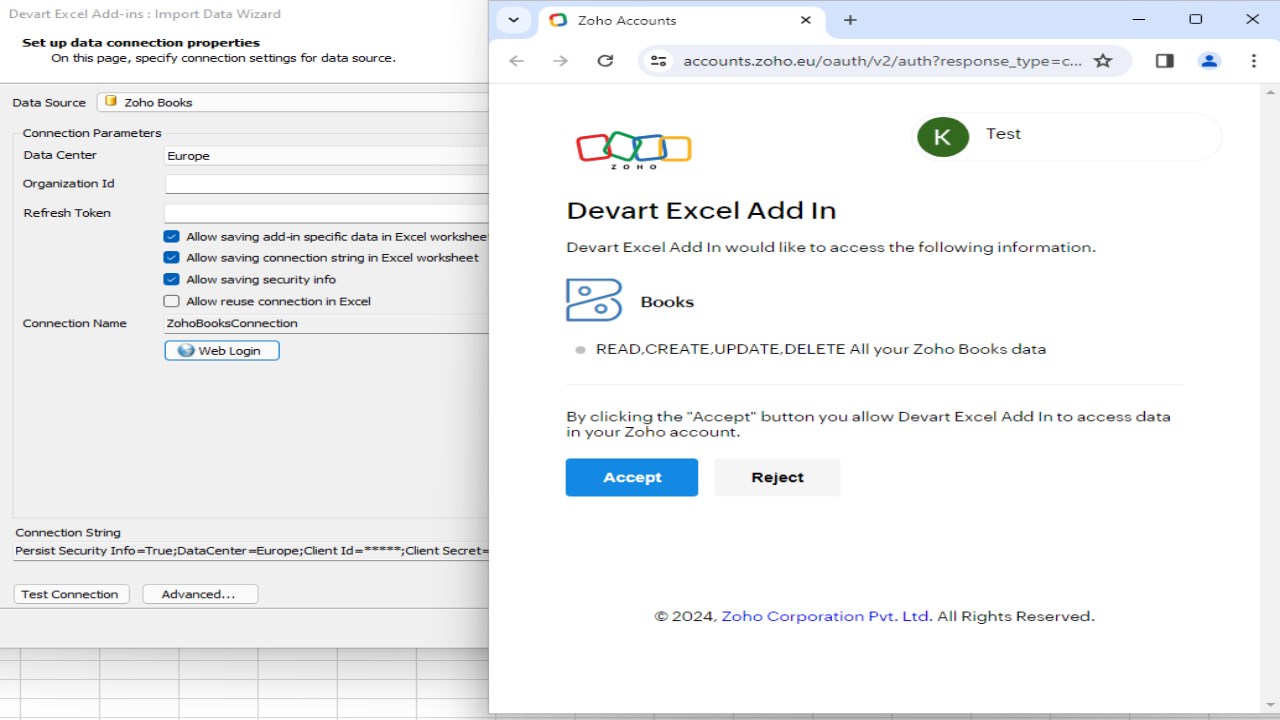Open Chrome profile icon
This screenshot has height=720, width=1280.
[x=1209, y=61]
